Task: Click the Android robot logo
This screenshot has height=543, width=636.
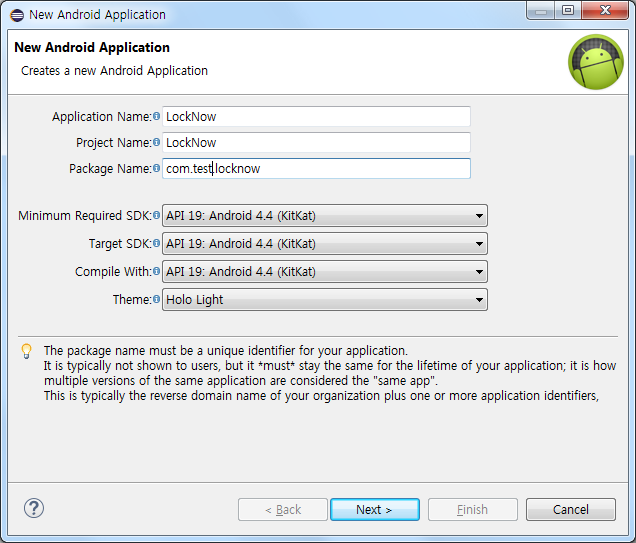Action: pyautogui.click(x=596, y=62)
